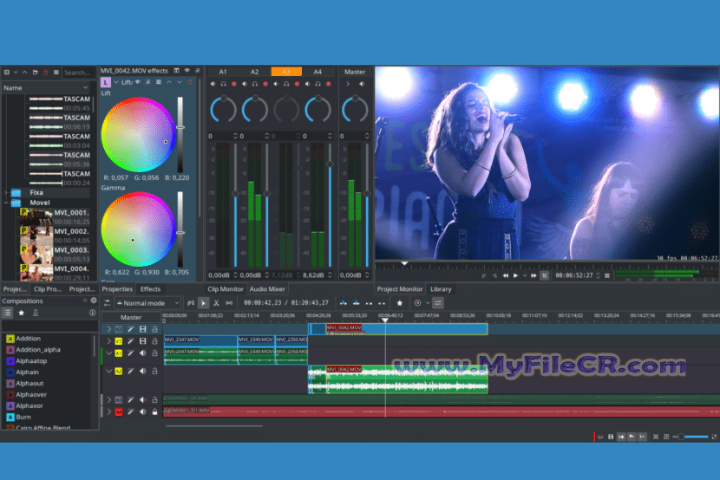Open the Clip Monitor tab
This screenshot has height=480, width=720.
[225, 289]
